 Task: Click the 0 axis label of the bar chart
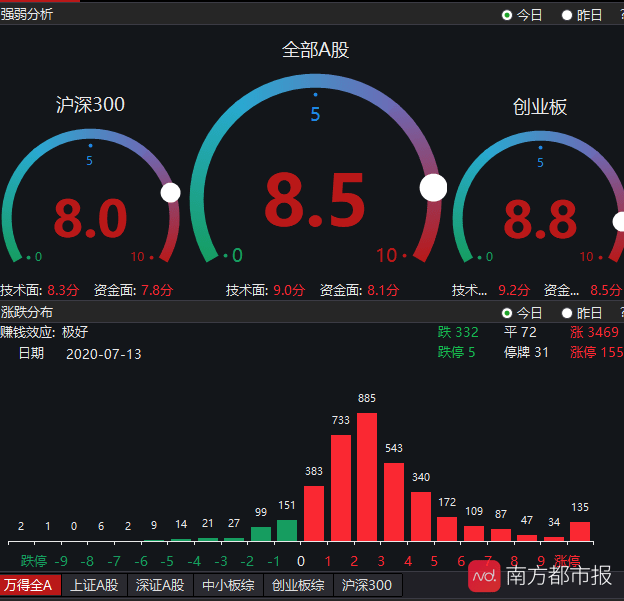point(301,561)
